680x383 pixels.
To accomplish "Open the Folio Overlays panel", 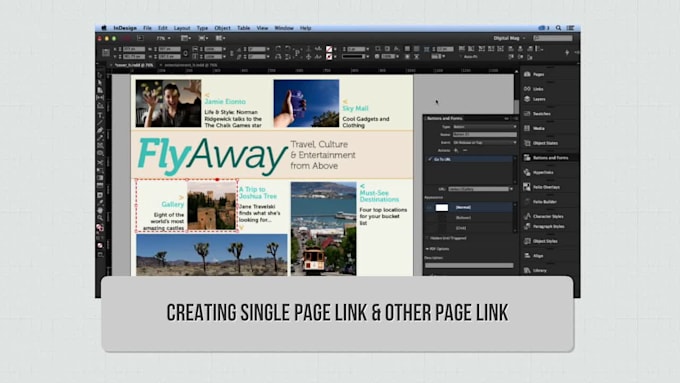I will point(542,187).
